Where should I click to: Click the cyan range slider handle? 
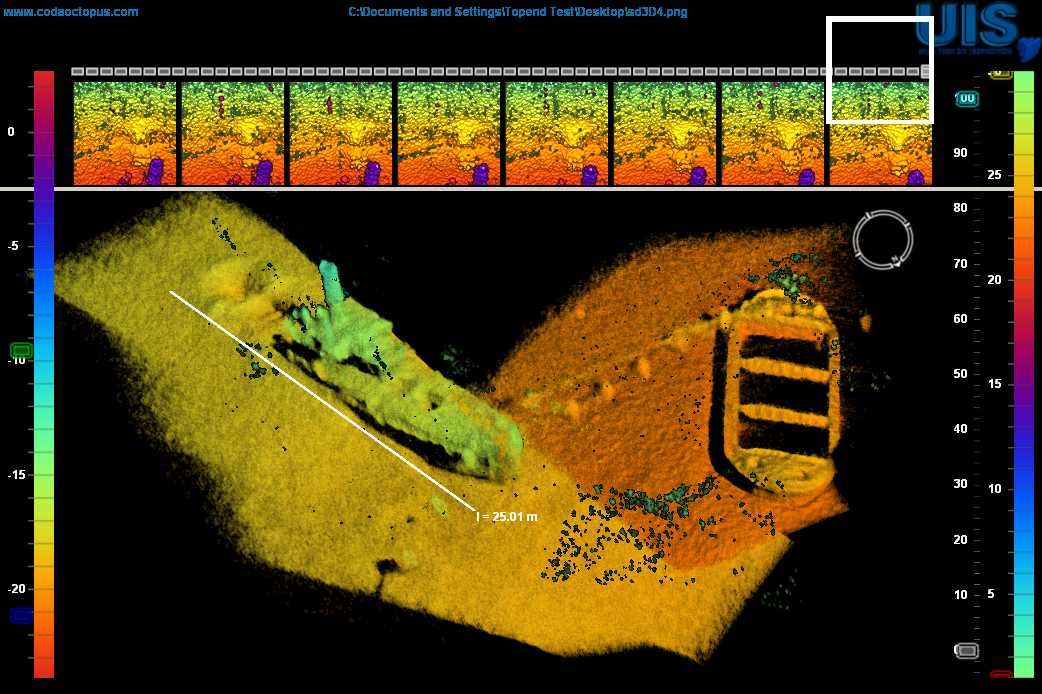pos(967,99)
